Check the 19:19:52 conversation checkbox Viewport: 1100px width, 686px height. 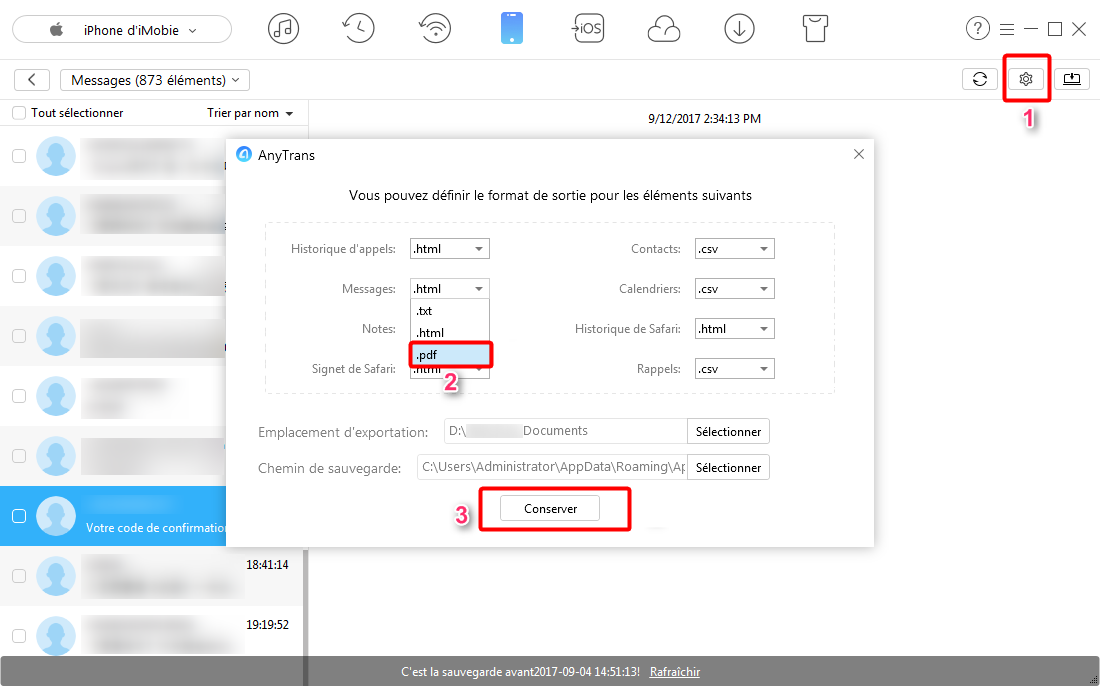19,635
